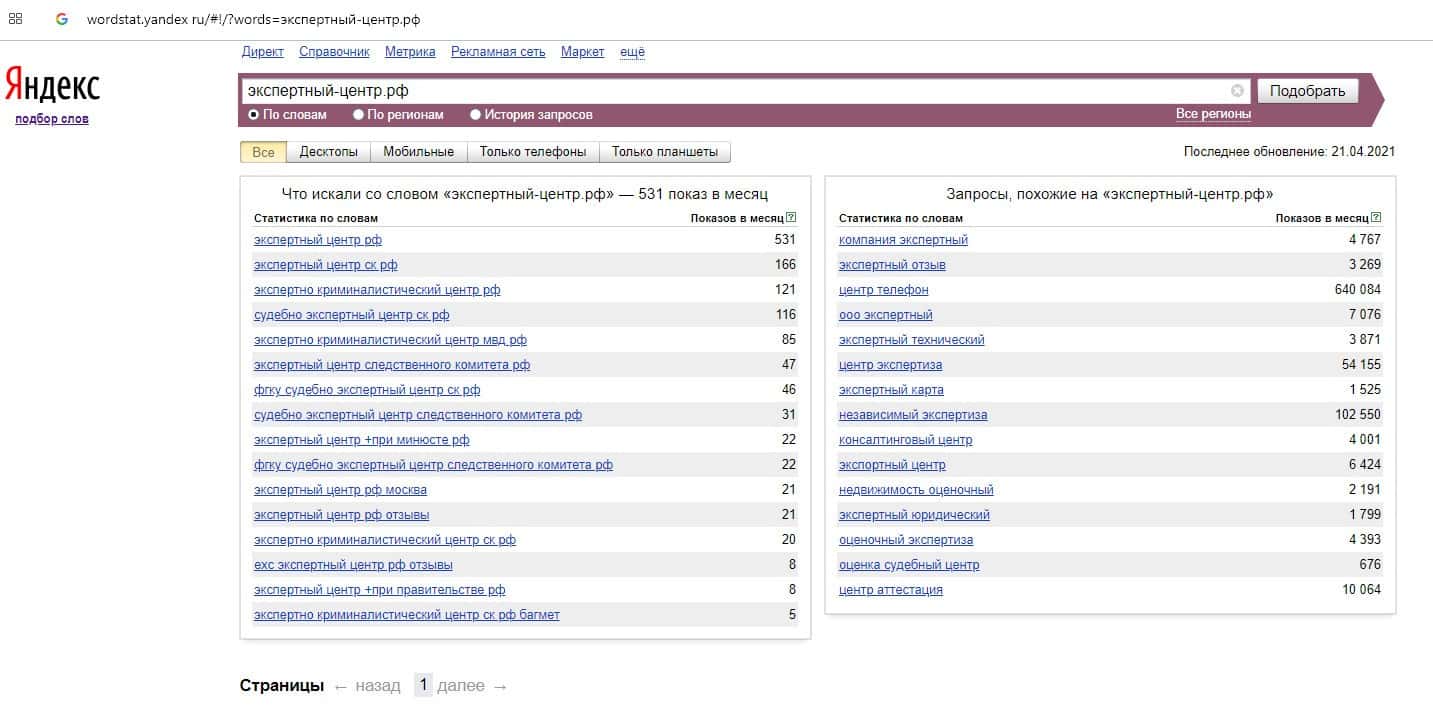Click the search input field with the query
1433x725 pixels.
(x=735, y=91)
